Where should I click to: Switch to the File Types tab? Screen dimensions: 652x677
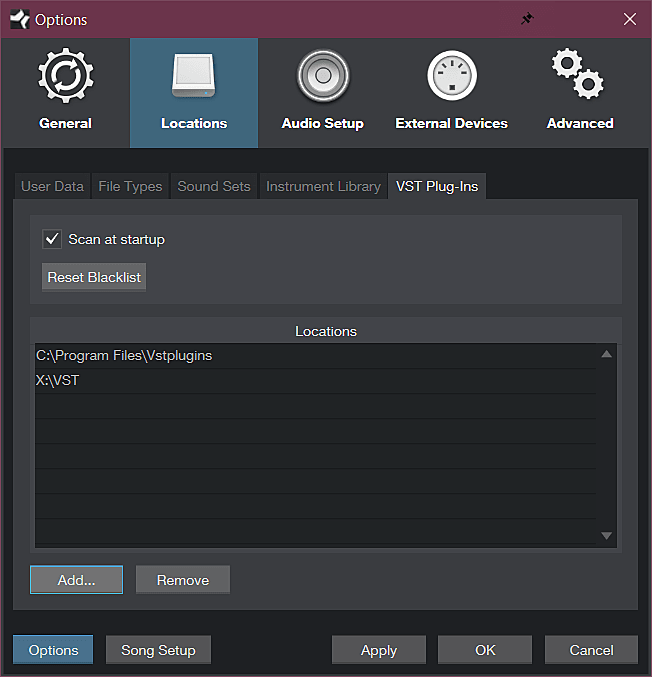[x=130, y=186]
